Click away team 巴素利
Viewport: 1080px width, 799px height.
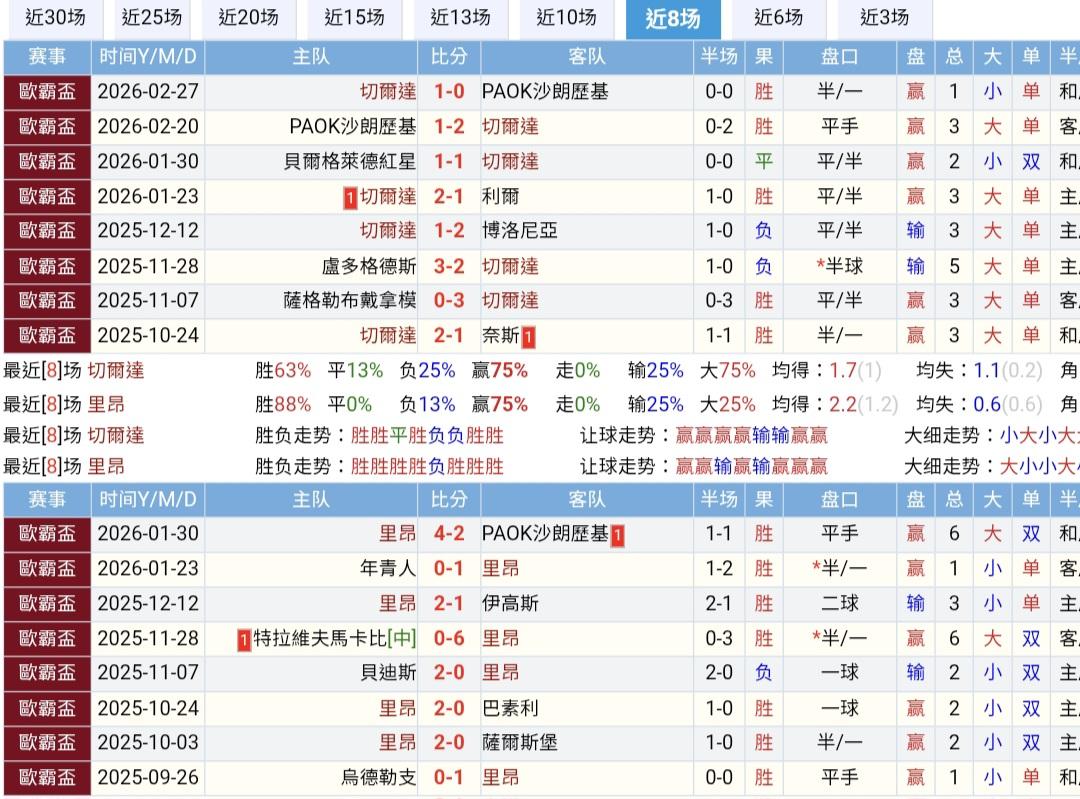tap(510, 708)
